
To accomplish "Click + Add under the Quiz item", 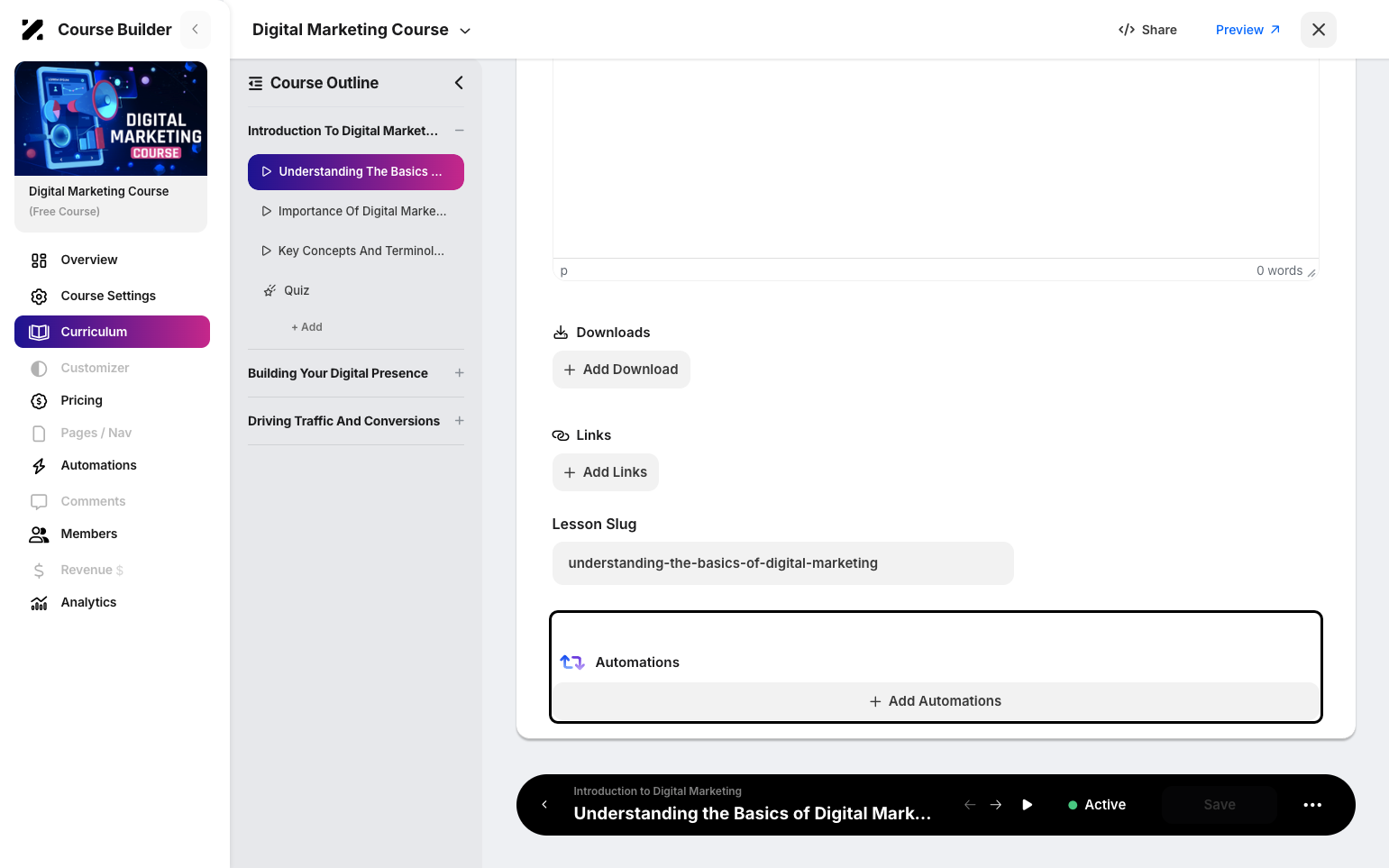I will (x=306, y=327).
